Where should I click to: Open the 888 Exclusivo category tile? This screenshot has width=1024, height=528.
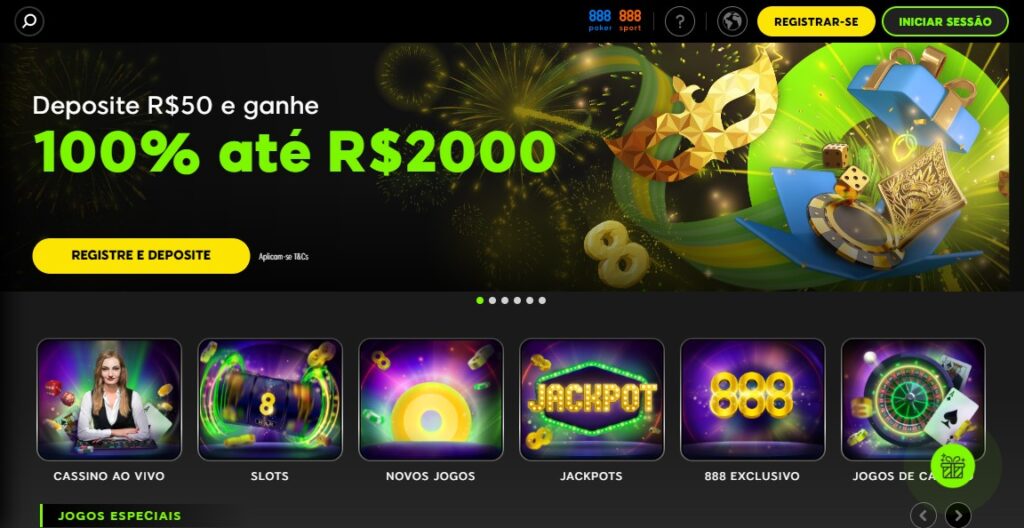point(752,410)
